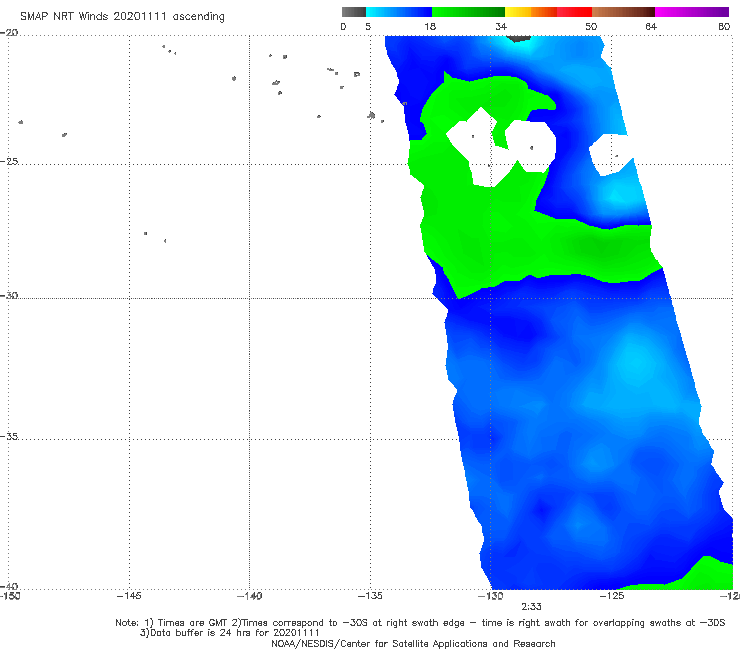Viewport: 740px width, 650px height.
Task: Click the gray segment of the wind color bar
Action: click(354, 12)
